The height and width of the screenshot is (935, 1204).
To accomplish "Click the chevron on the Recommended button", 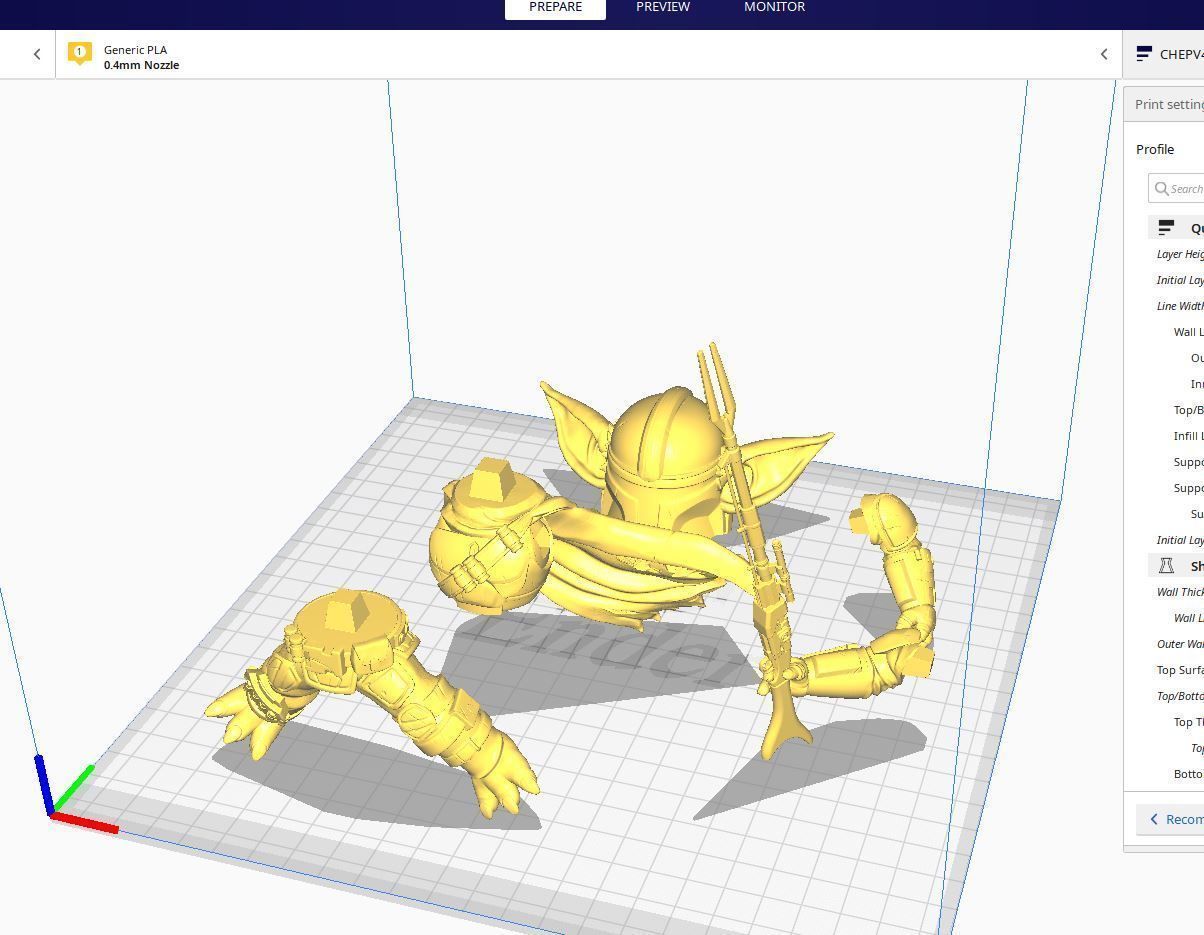I will 1154,819.
